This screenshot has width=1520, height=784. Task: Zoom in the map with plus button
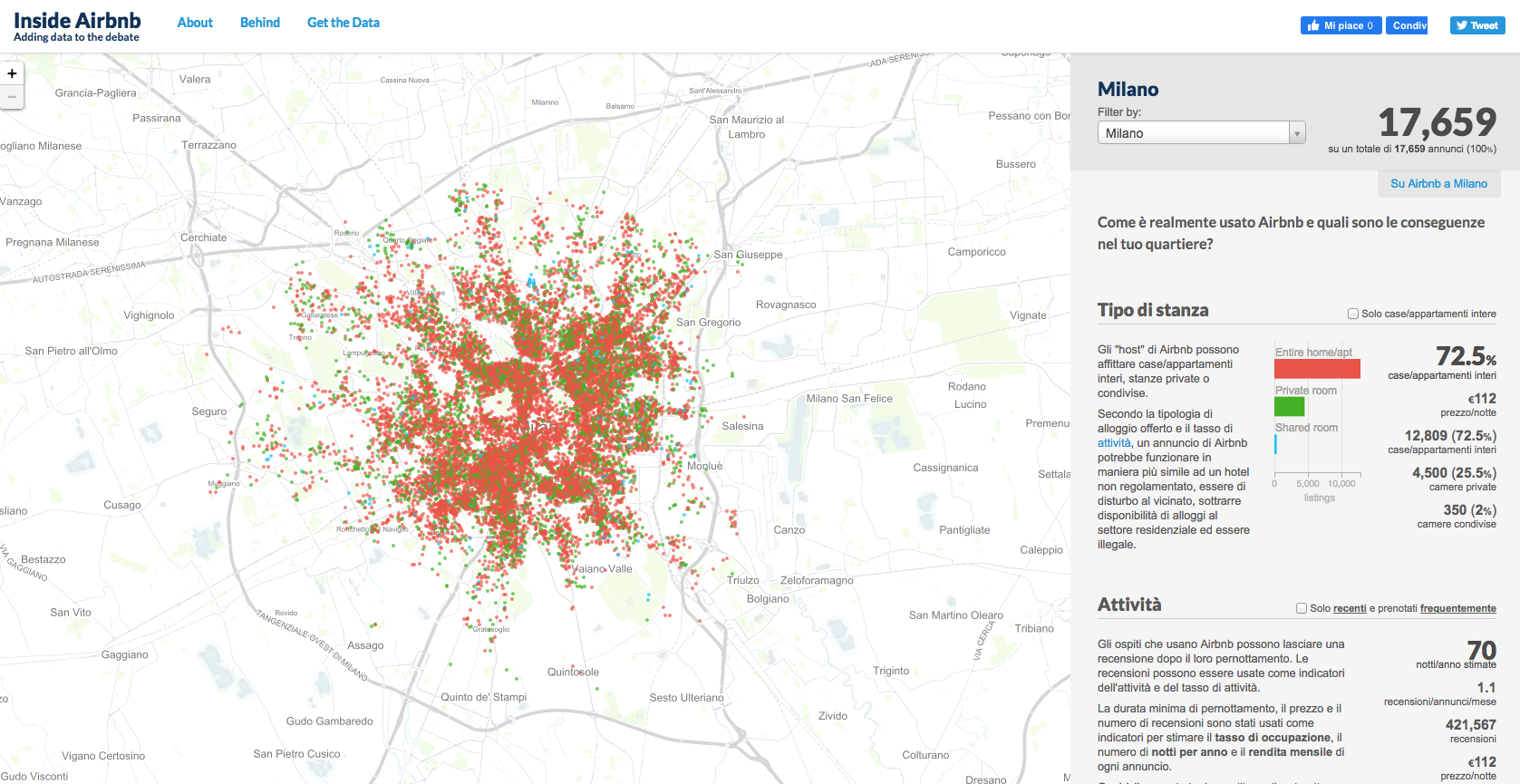pyautogui.click(x=12, y=73)
